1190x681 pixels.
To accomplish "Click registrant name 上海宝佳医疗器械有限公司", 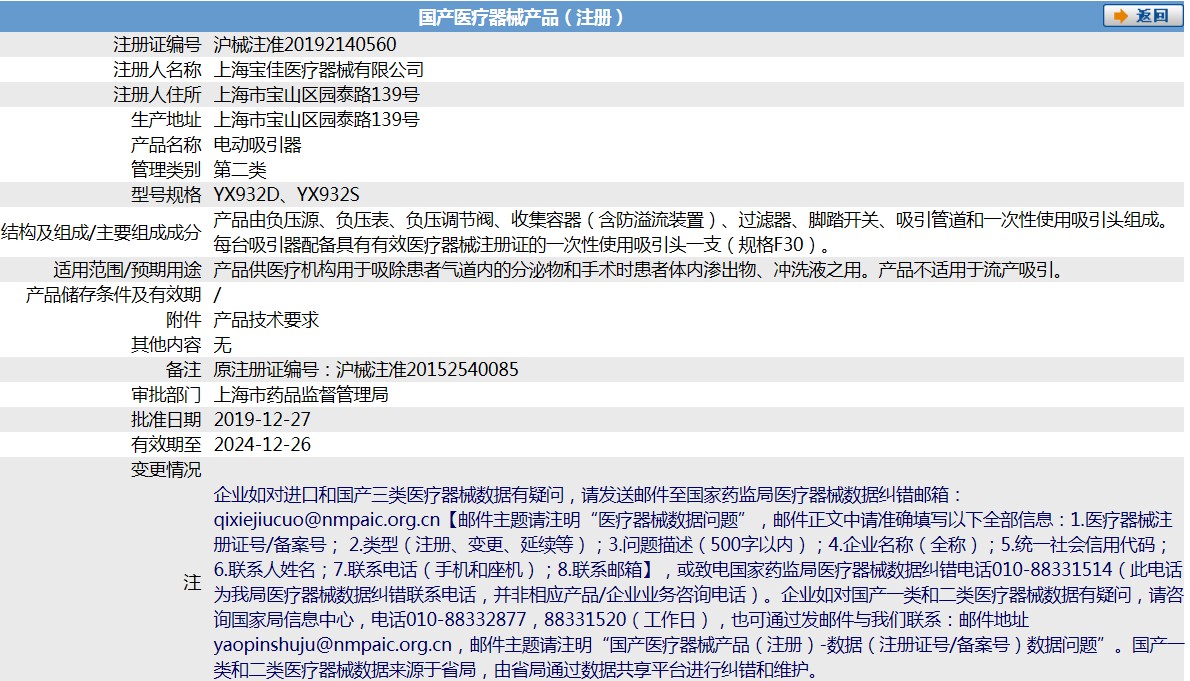I will [319, 70].
